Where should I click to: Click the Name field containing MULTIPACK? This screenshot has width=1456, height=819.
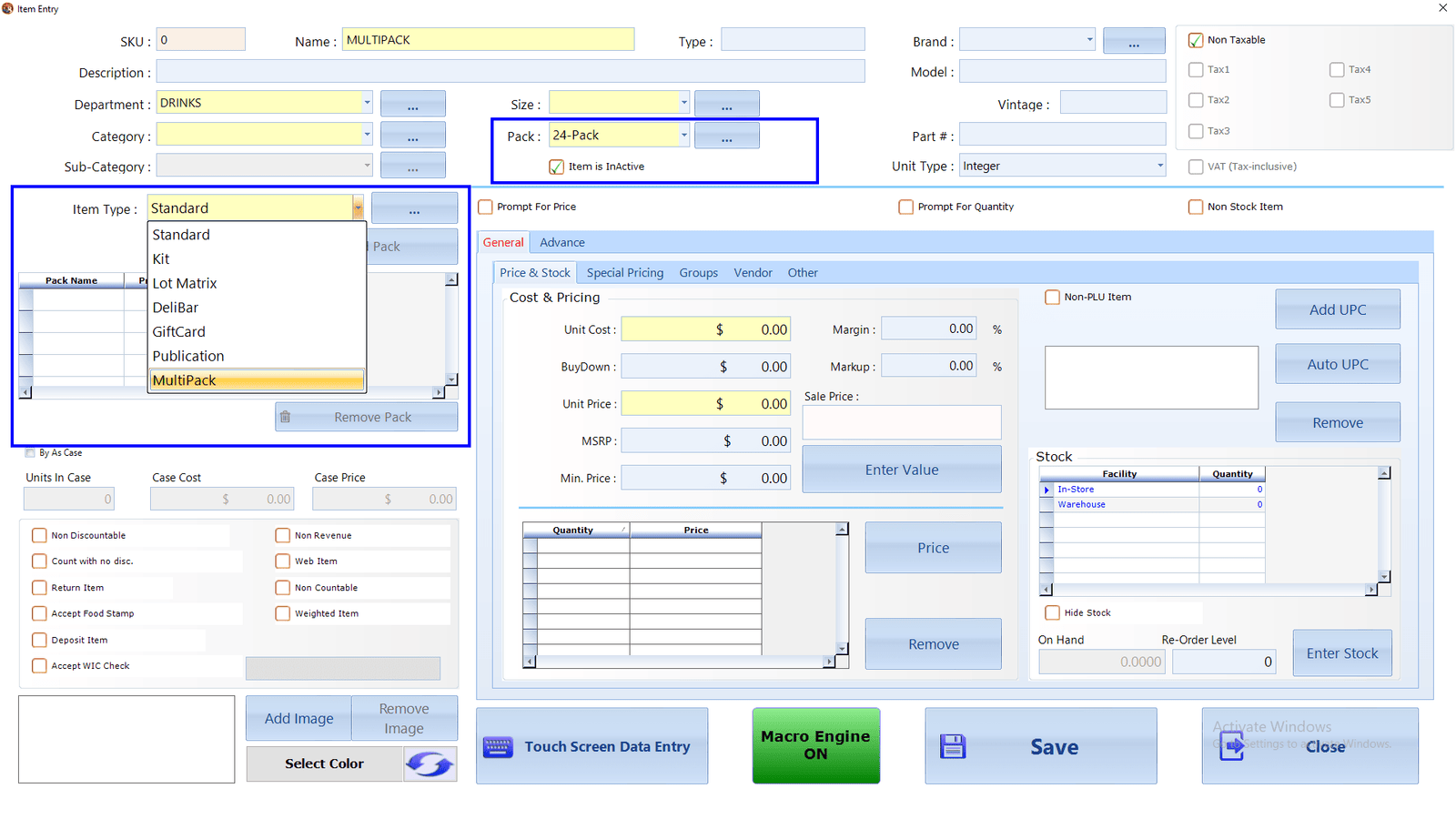(x=488, y=40)
